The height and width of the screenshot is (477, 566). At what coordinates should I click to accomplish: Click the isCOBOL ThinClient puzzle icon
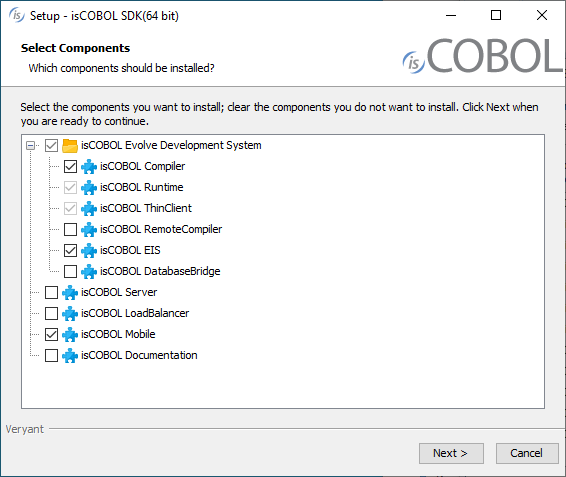point(89,208)
